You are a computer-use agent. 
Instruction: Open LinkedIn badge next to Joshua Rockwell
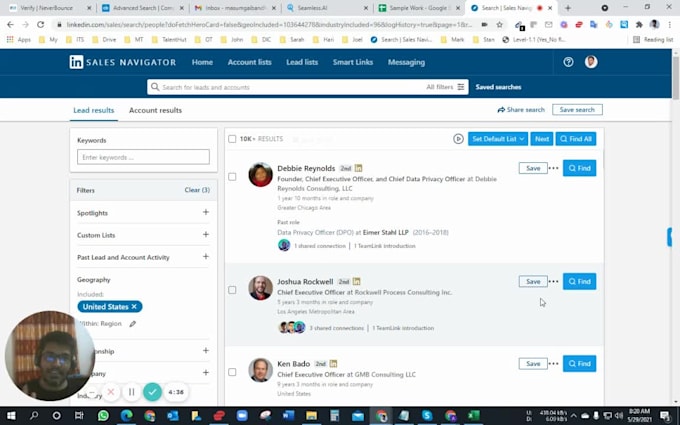coord(356,281)
